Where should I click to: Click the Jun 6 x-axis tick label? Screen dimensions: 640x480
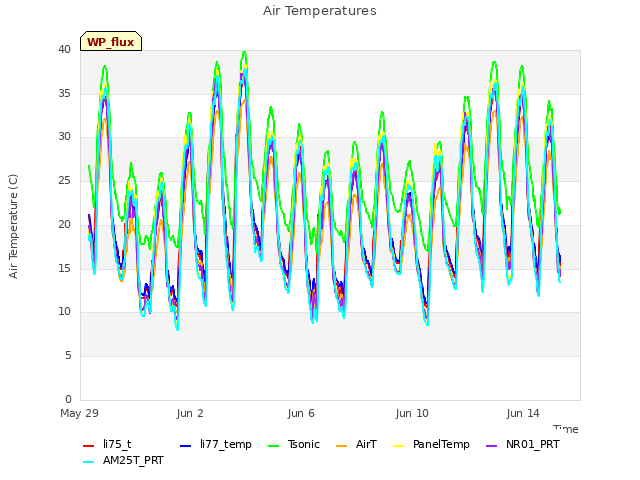(x=301, y=413)
